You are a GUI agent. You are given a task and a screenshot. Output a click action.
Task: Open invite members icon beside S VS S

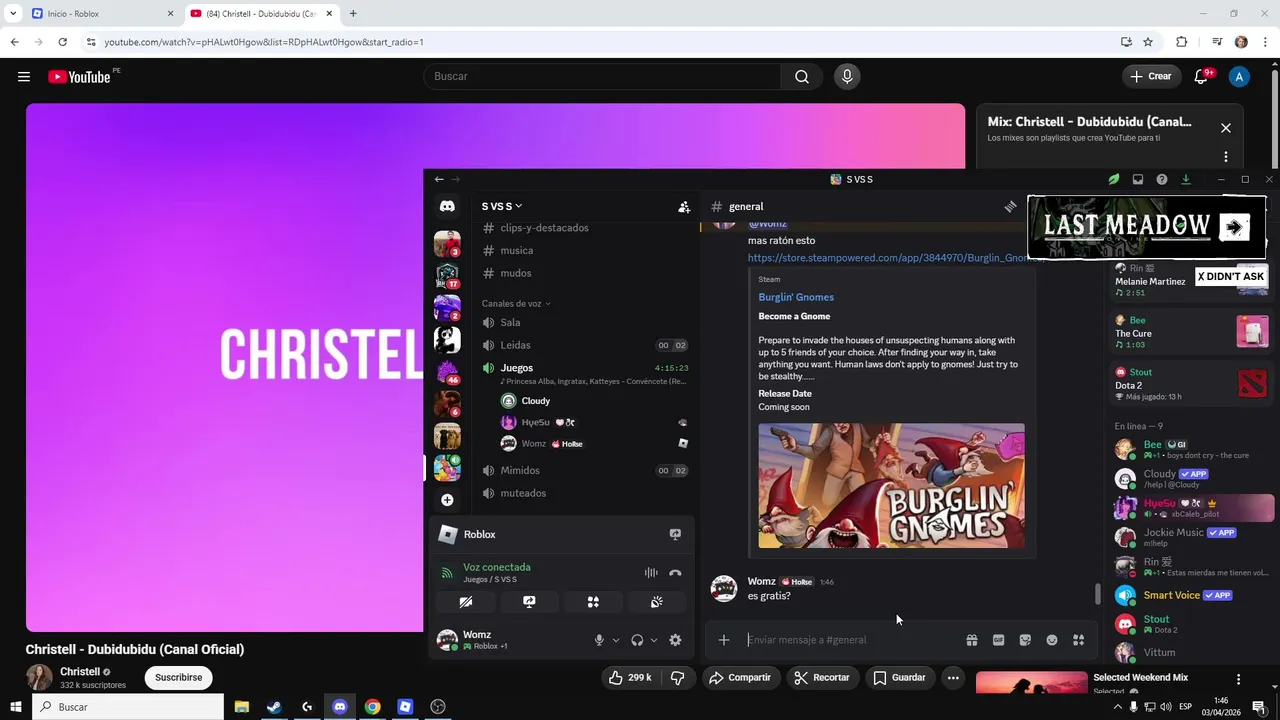point(684,207)
